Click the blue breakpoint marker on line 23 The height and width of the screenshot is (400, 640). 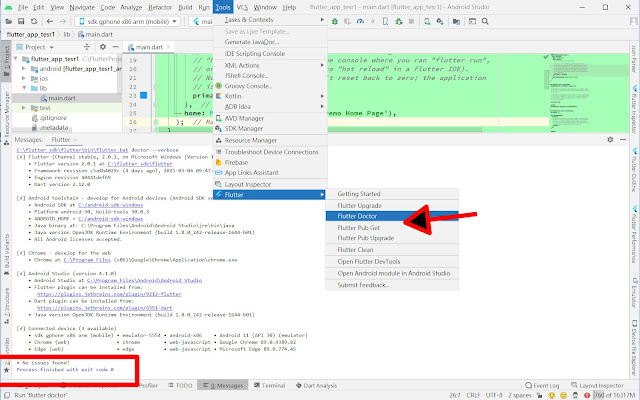[x=143, y=95]
